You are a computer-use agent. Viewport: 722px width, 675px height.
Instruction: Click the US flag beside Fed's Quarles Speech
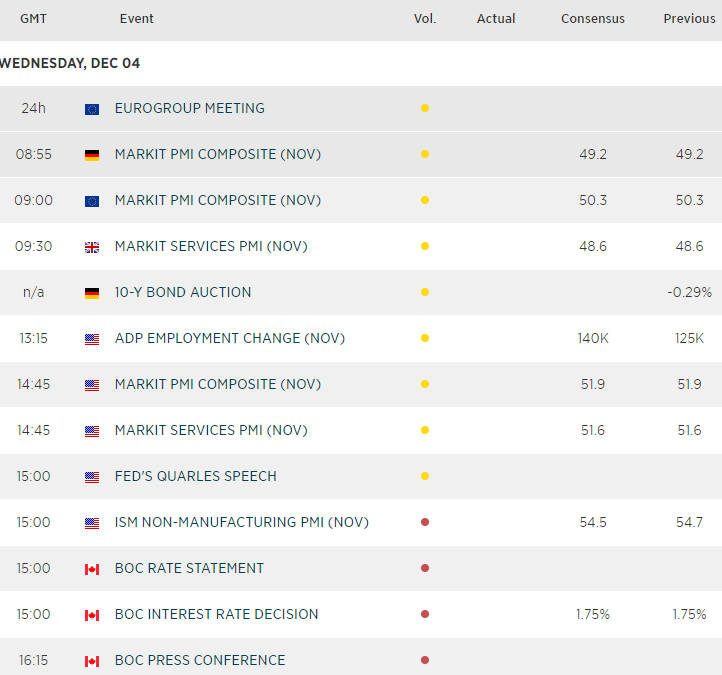pyautogui.click(x=92, y=477)
